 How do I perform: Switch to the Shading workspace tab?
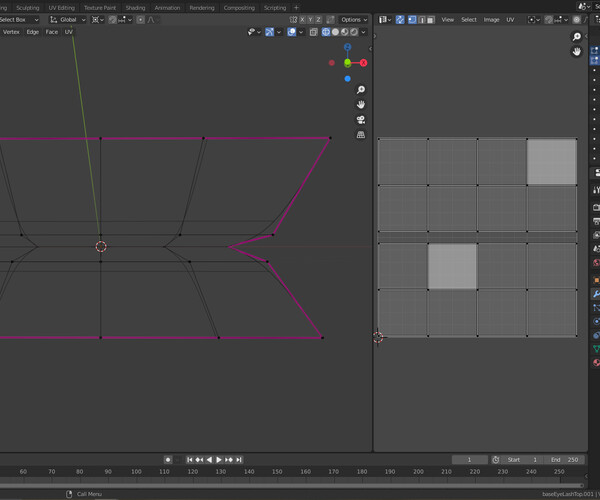pyautogui.click(x=135, y=8)
